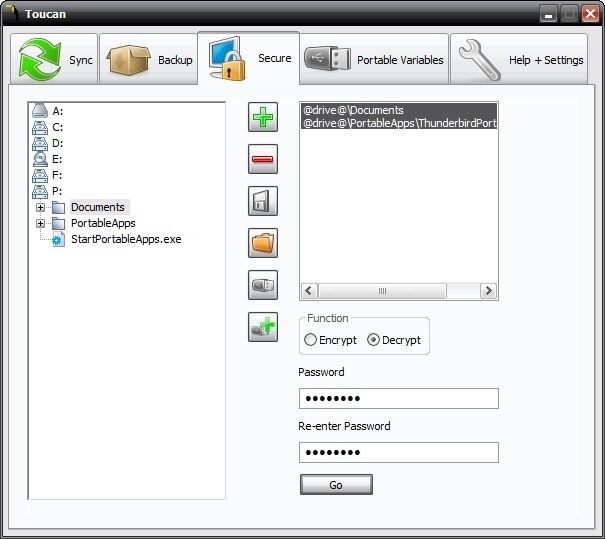Image resolution: width=605 pixels, height=539 pixels.
Task: Click the green plus Add button
Action: [263, 117]
